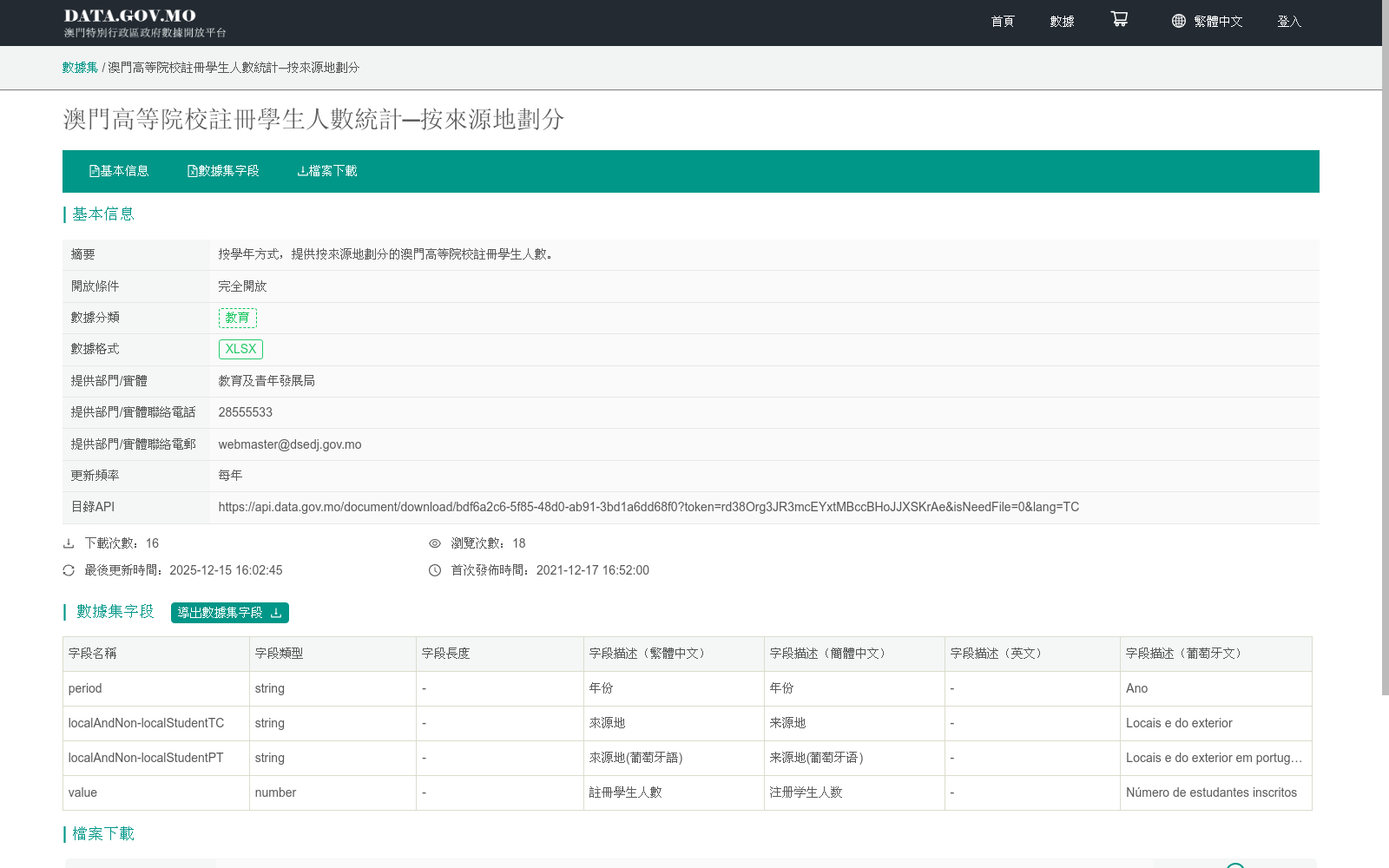The width and height of the screenshot is (1389, 868).
Task: Click the 瀏覽次數：18 text
Action: 488,543
